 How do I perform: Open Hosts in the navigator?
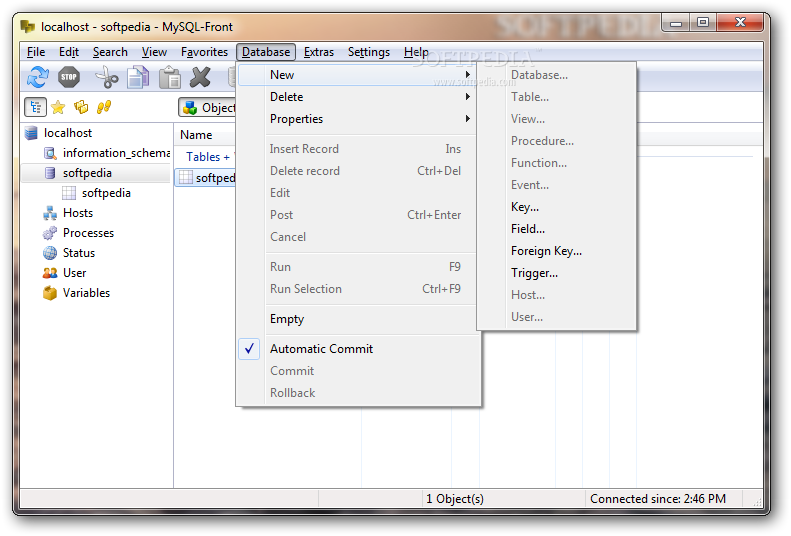coord(78,213)
